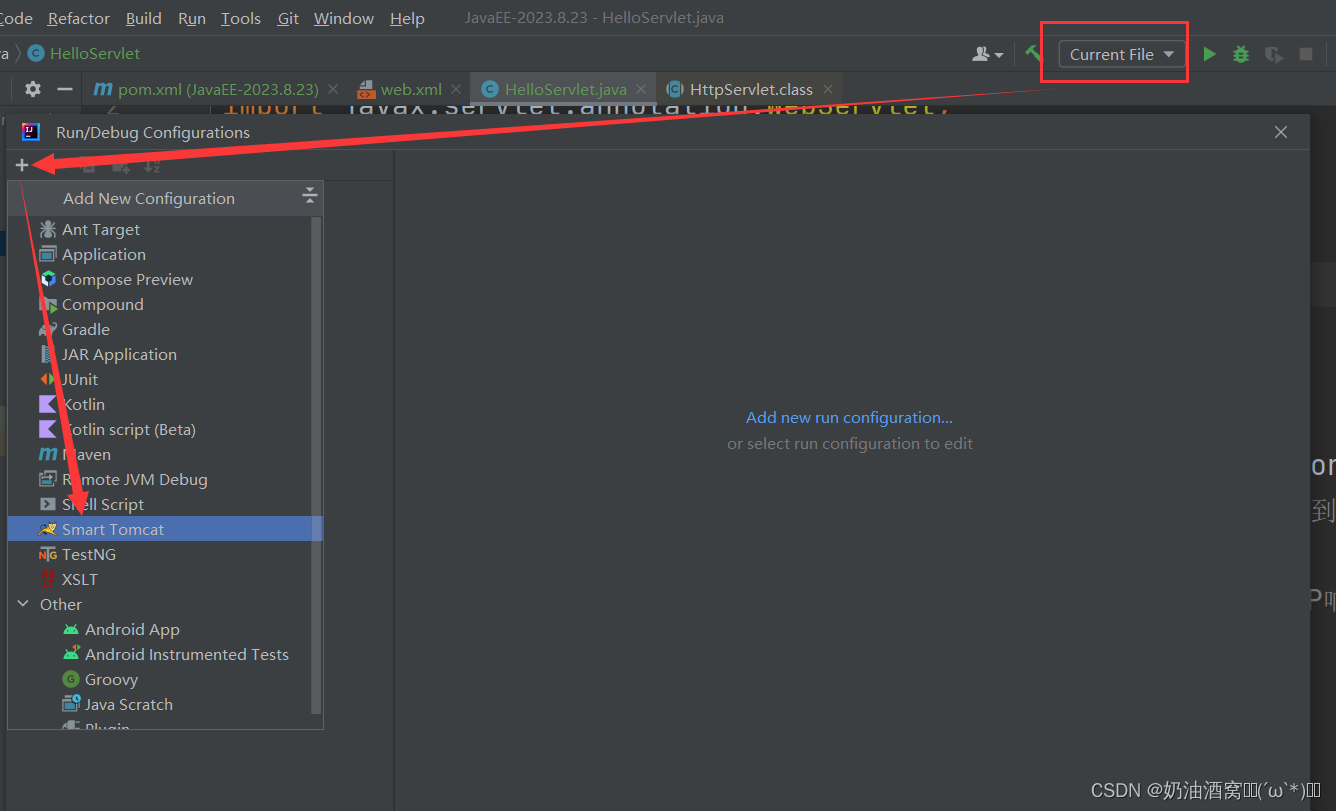The width and height of the screenshot is (1336, 811).
Task: Click the Build hammer icon
Action: coord(1033,54)
